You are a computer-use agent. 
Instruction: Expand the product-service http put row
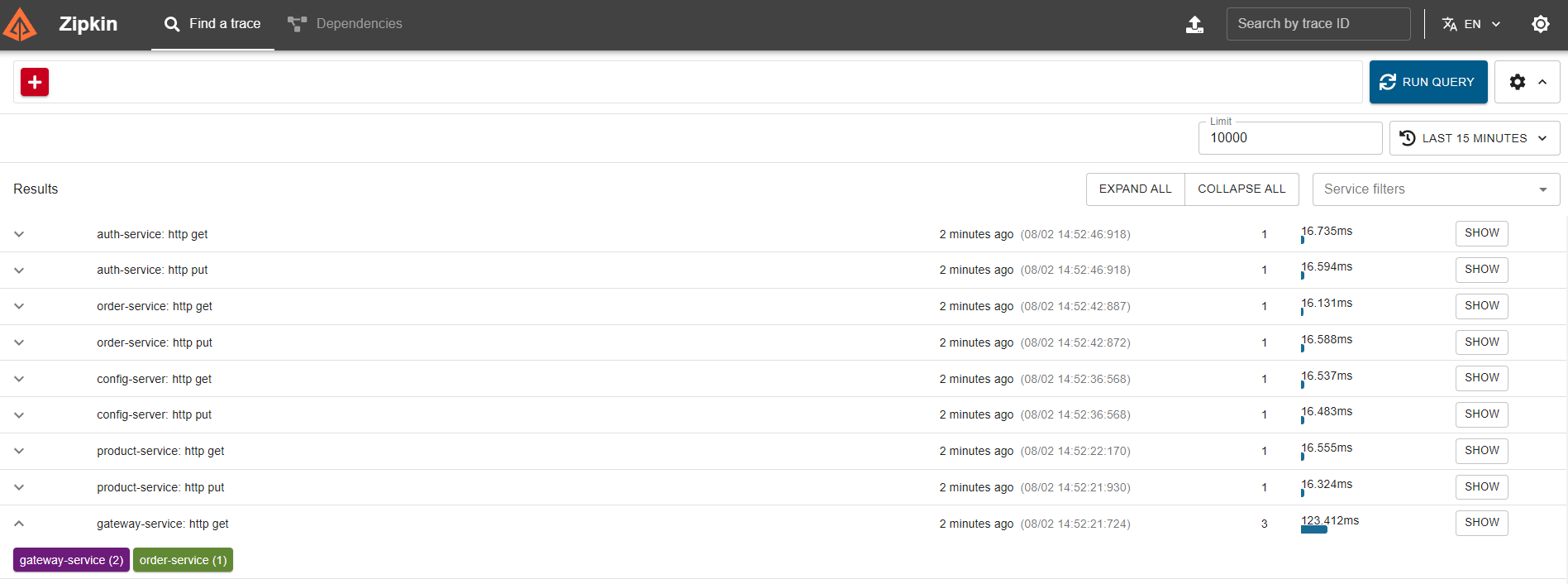click(19, 487)
